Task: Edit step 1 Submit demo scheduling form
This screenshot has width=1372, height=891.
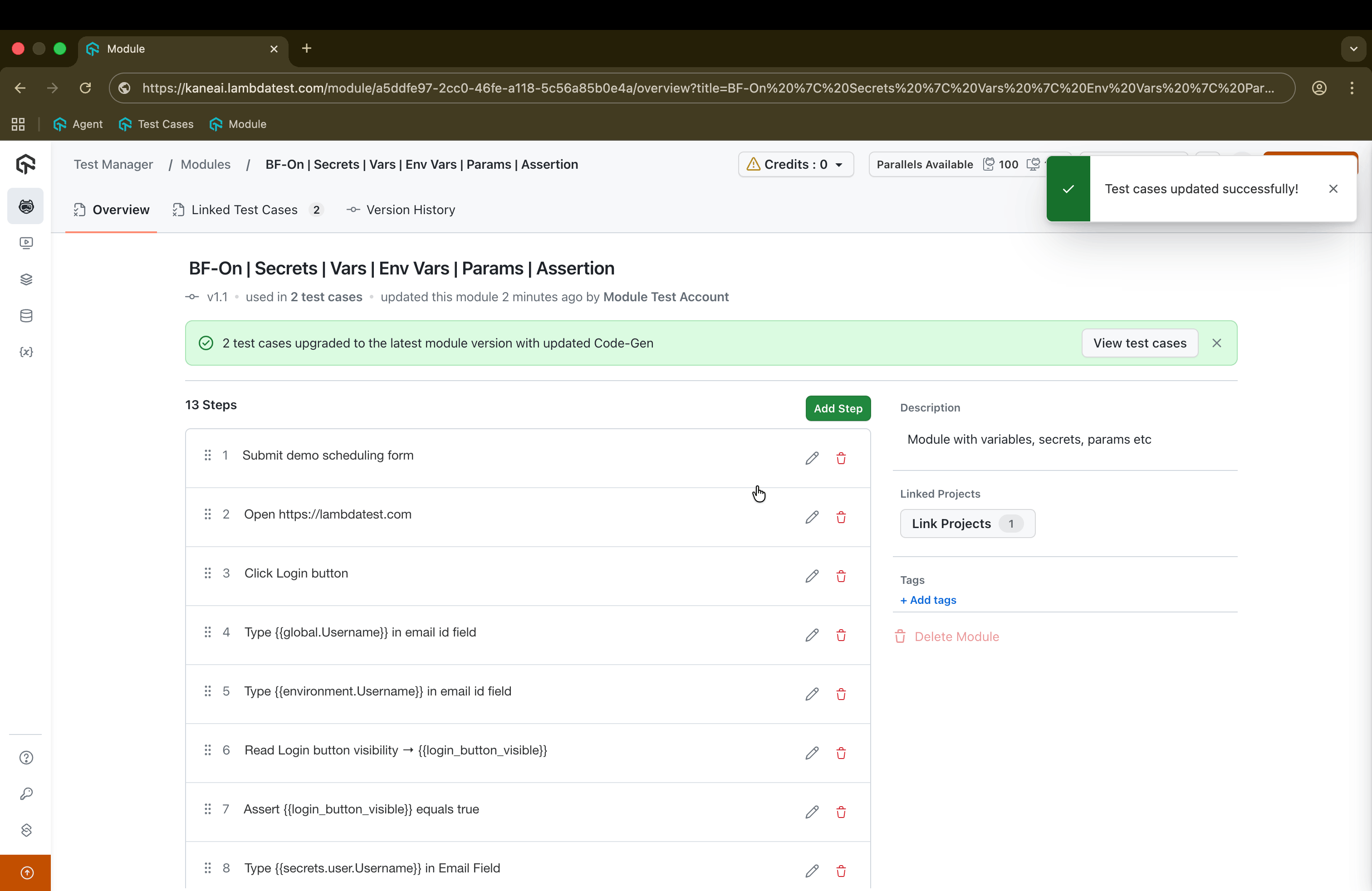Action: pyautogui.click(x=812, y=458)
